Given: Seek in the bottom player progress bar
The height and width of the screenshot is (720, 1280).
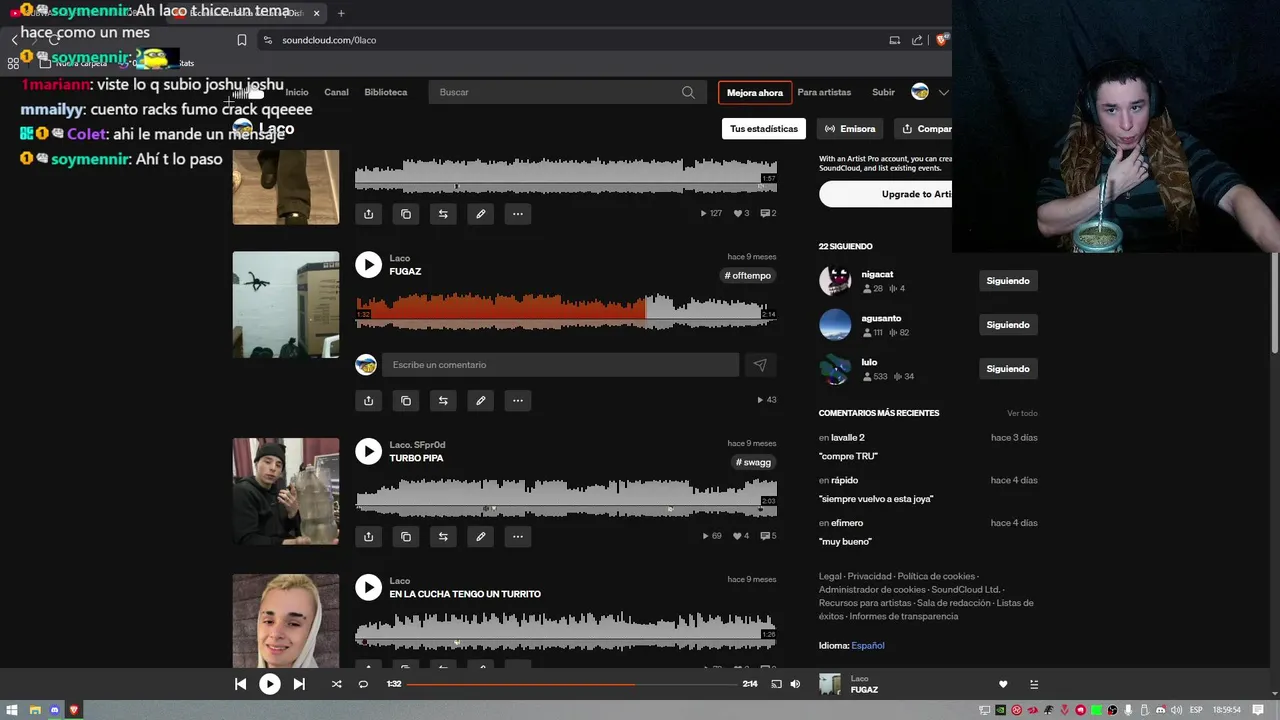Looking at the screenshot, I should click(x=572, y=684).
